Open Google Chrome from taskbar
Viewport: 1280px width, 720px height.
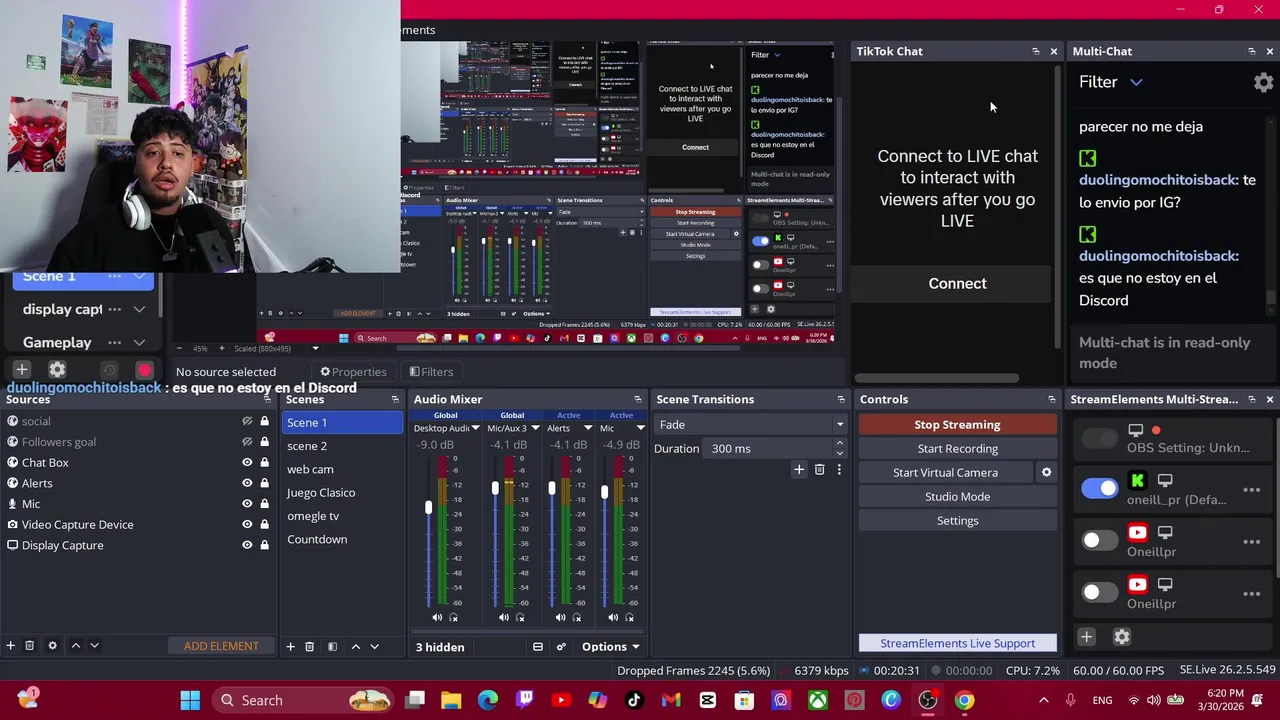point(964,700)
